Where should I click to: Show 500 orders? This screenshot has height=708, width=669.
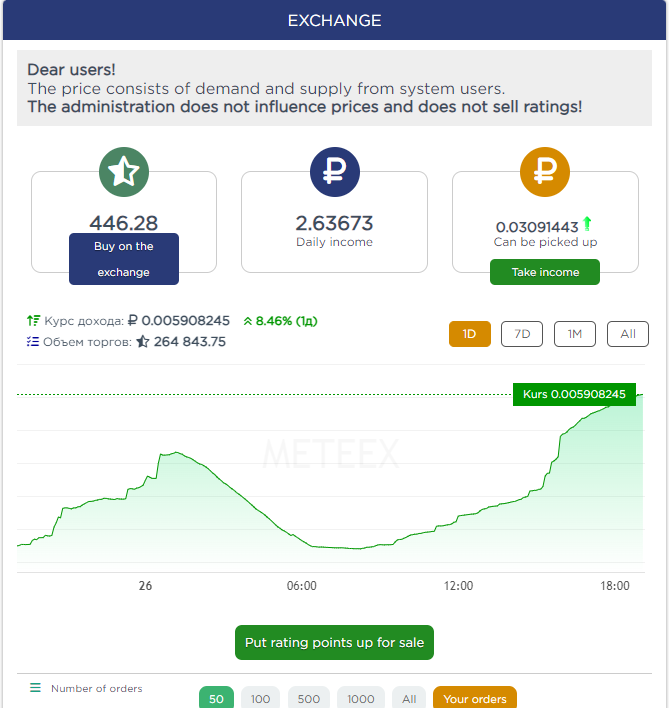pyautogui.click(x=309, y=698)
